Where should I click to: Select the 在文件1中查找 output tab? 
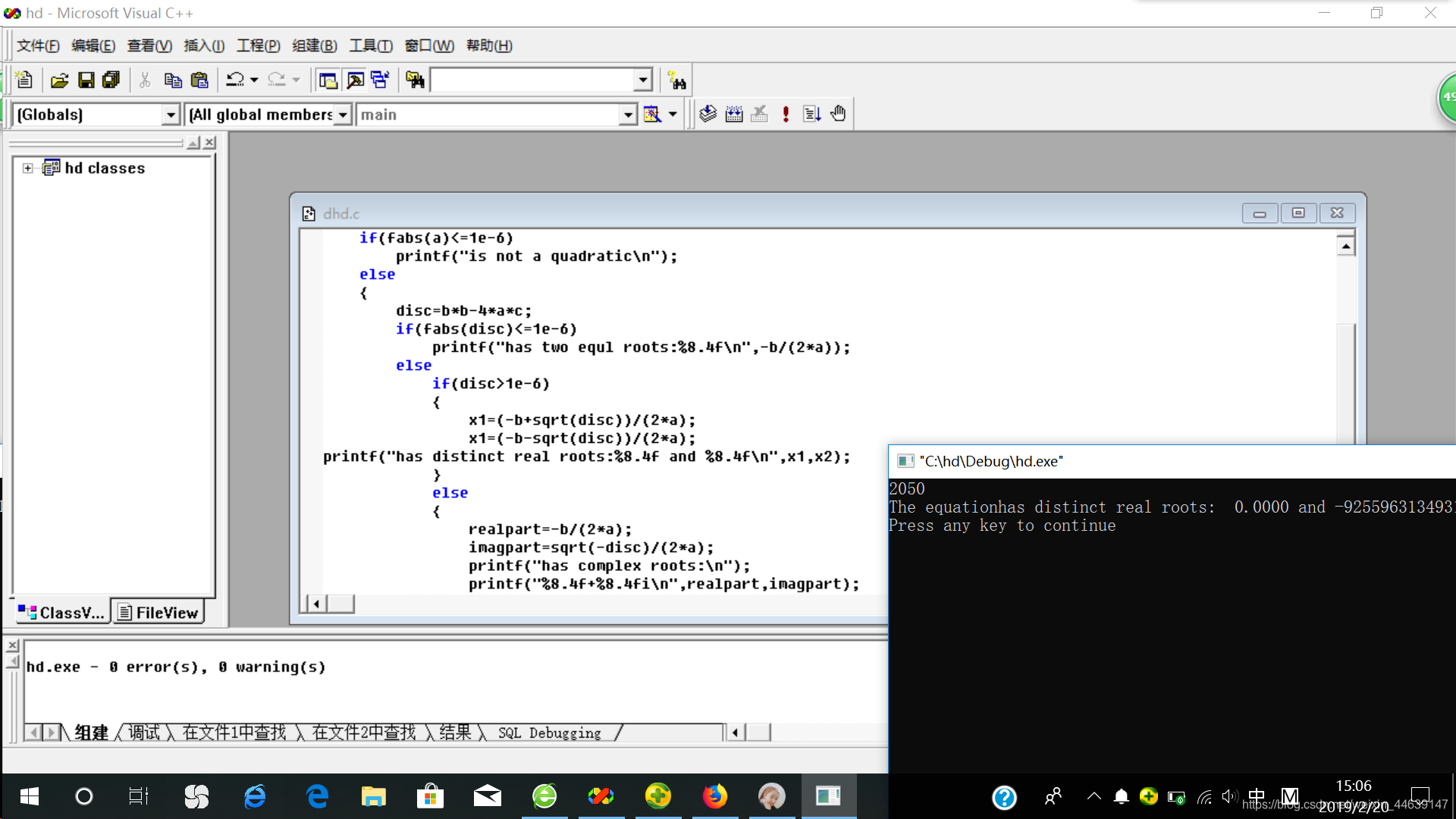coord(234,733)
